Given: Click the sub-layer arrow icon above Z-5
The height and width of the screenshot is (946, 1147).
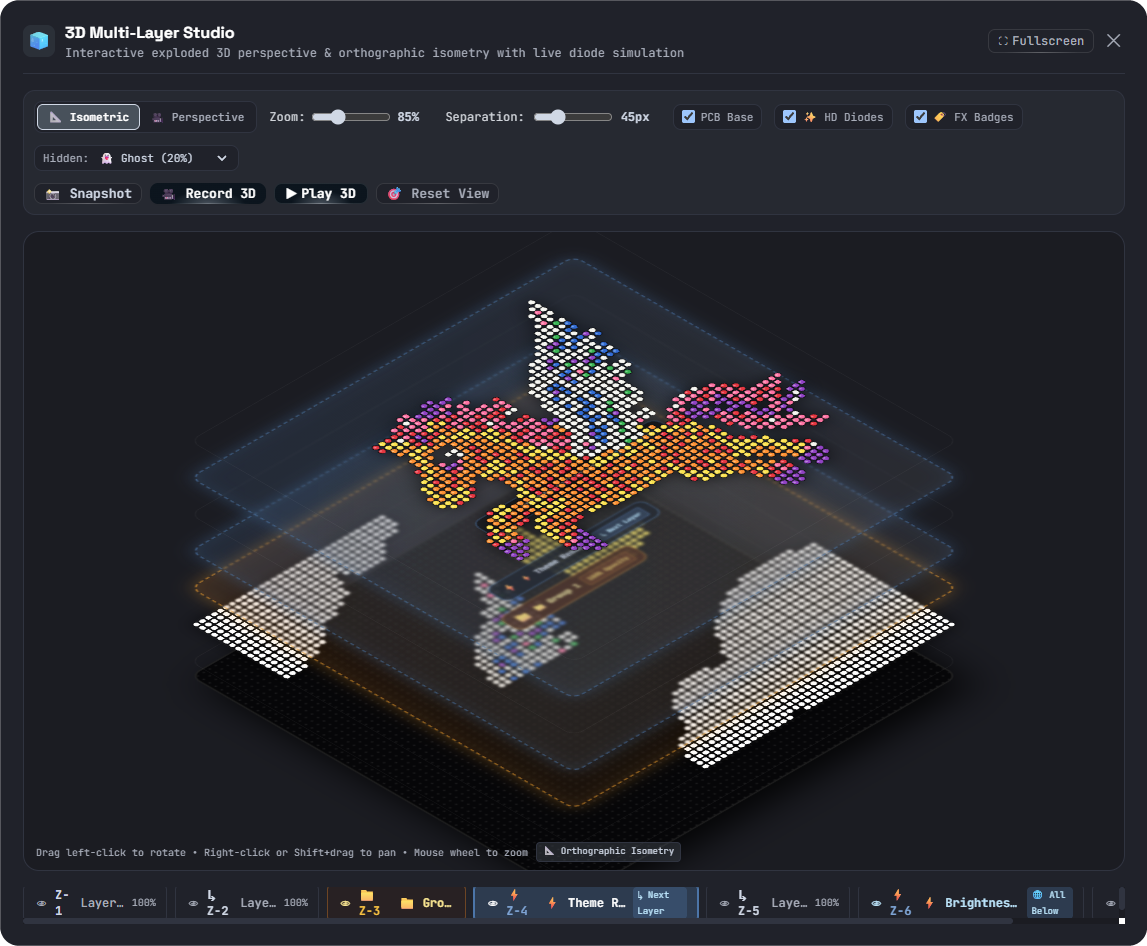Looking at the screenshot, I should (x=742, y=895).
